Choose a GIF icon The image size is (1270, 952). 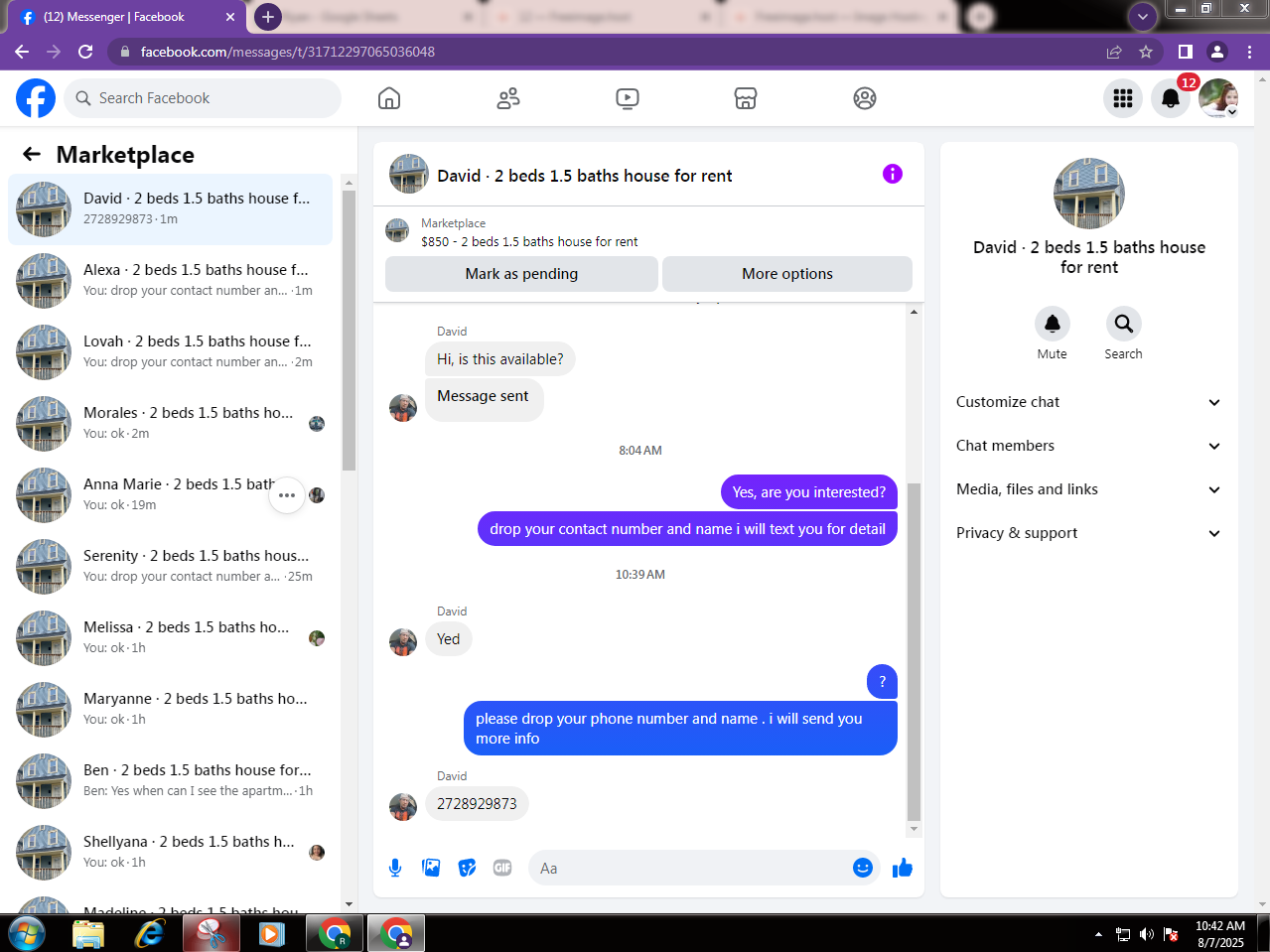(x=502, y=868)
